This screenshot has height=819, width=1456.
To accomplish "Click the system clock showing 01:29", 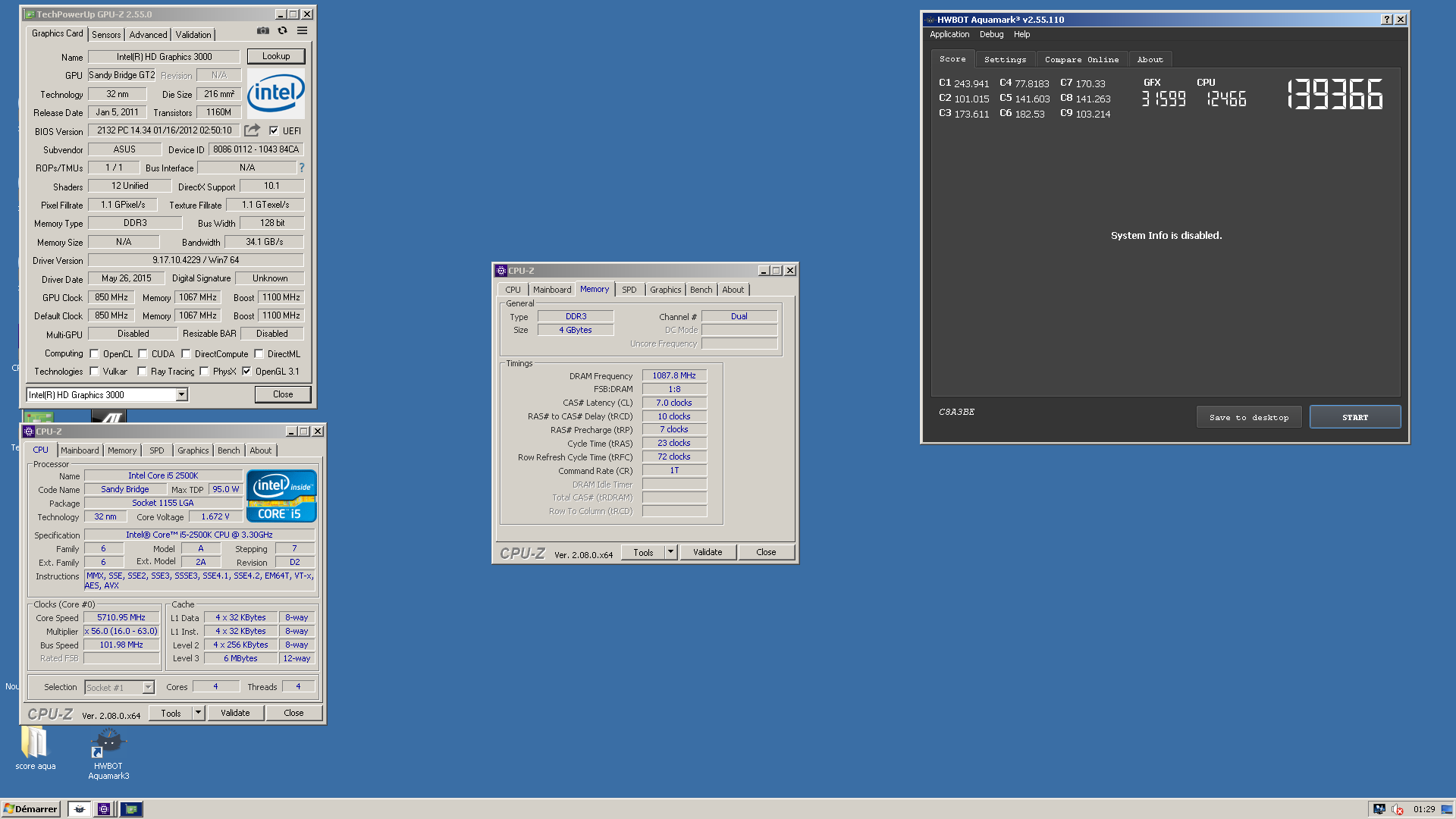I will tap(1423, 809).
